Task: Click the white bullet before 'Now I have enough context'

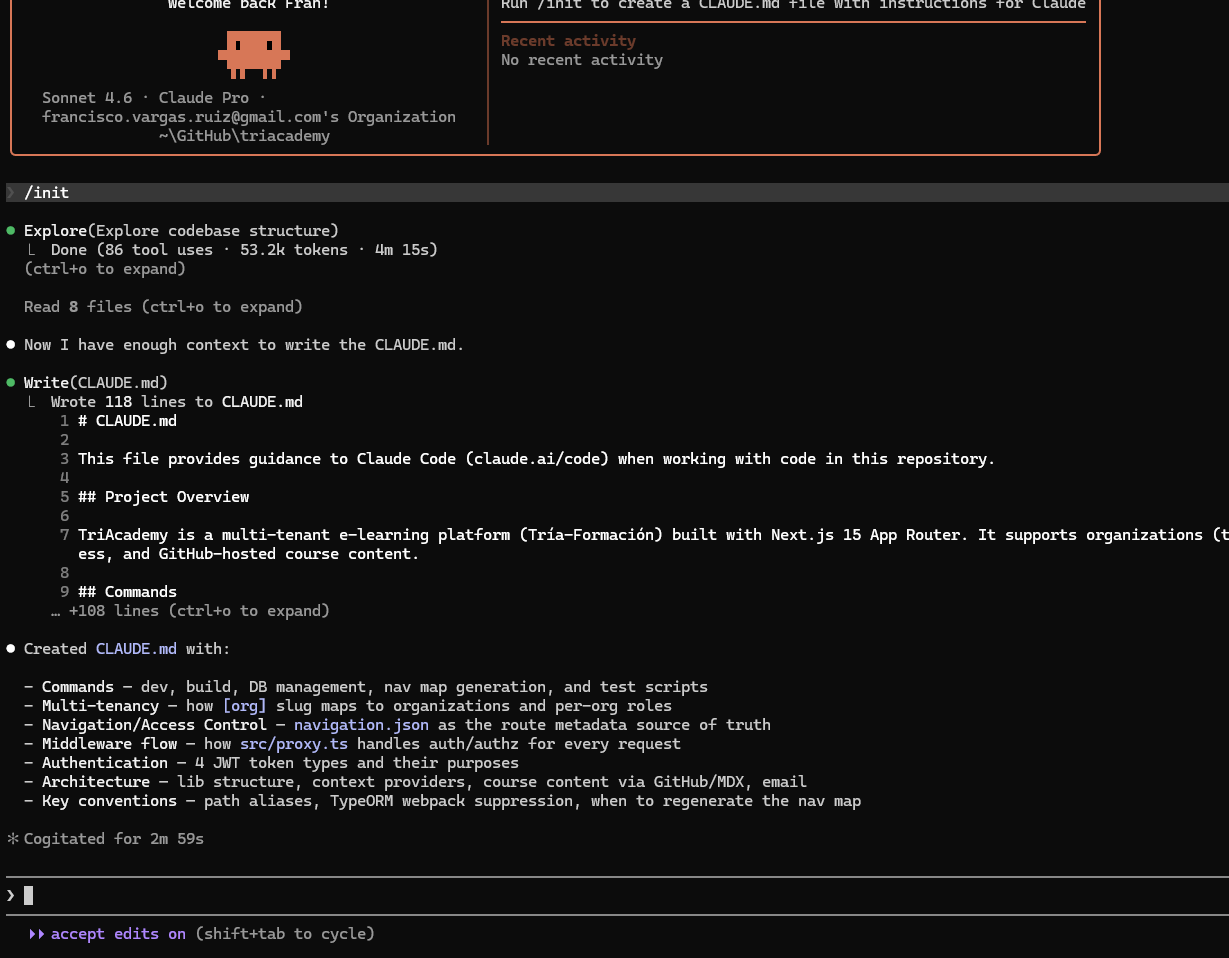Action: (x=11, y=345)
